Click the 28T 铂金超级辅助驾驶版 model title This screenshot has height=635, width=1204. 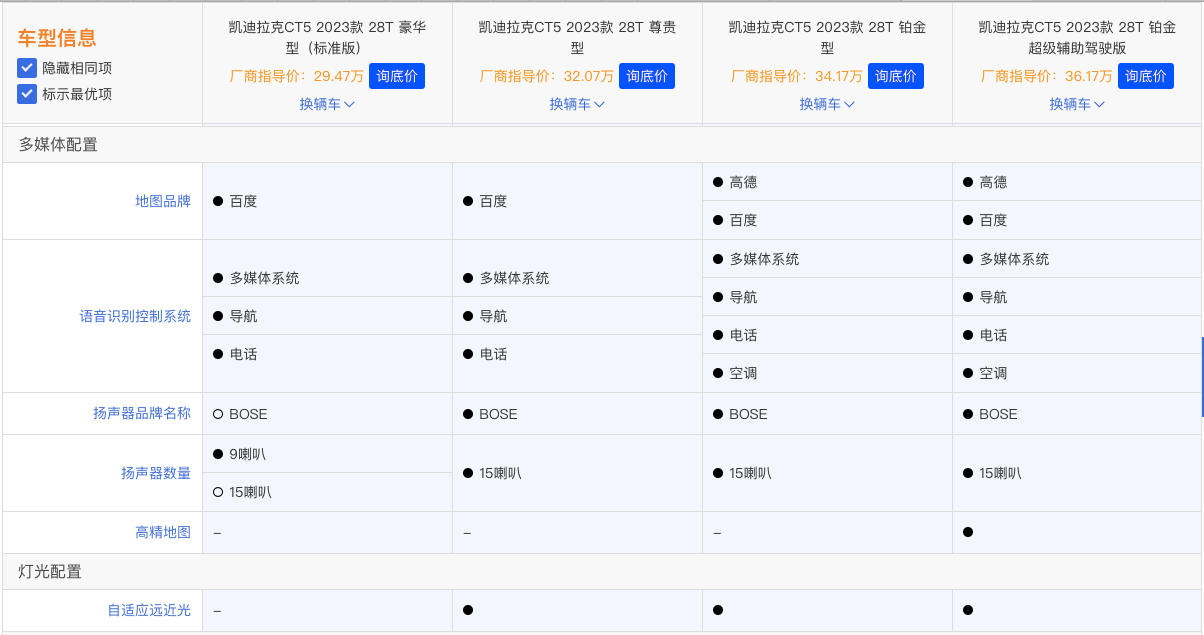click(x=1077, y=37)
